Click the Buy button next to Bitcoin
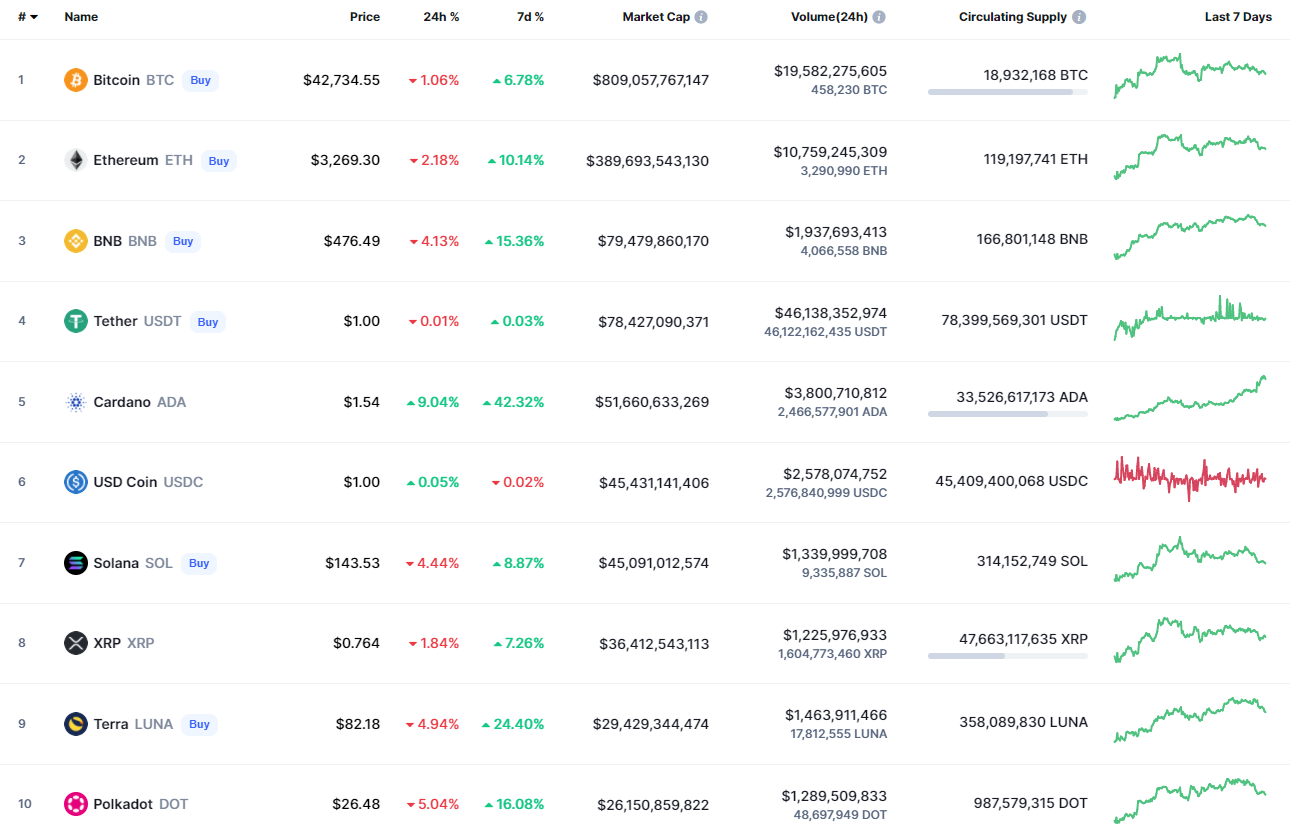The width and height of the screenshot is (1290, 828). 201,80
